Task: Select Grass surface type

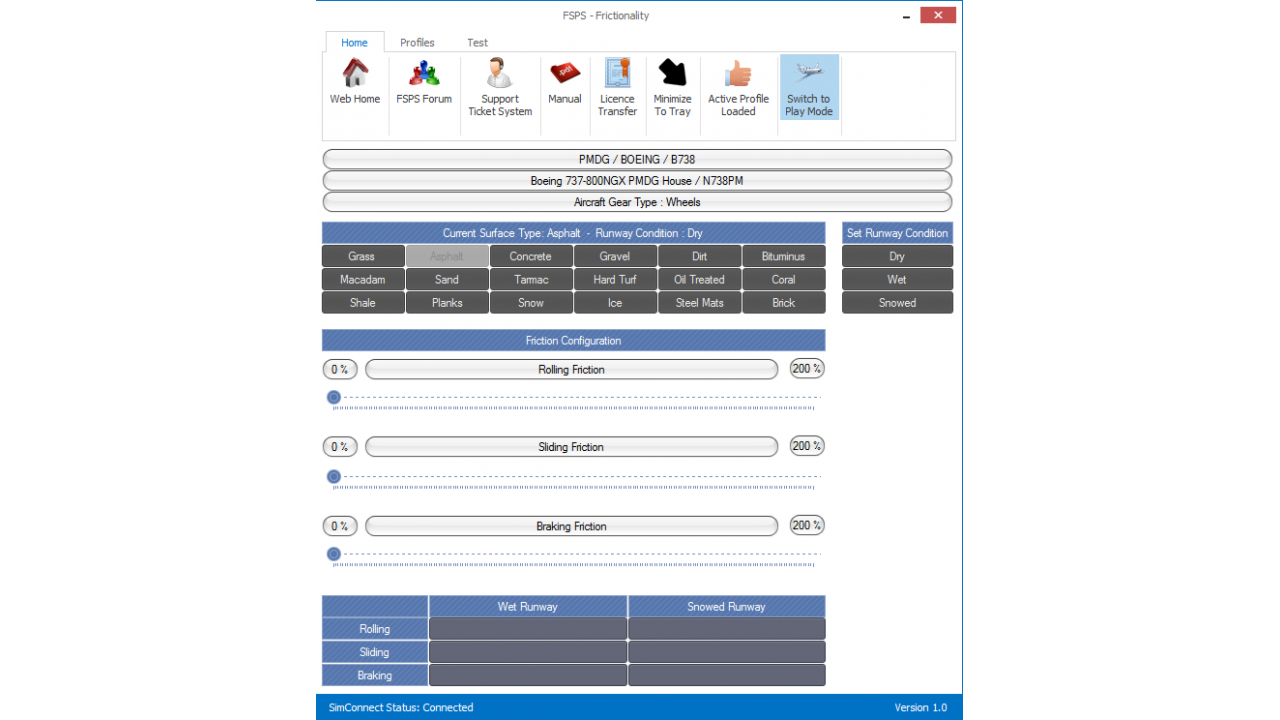Action: coord(363,256)
